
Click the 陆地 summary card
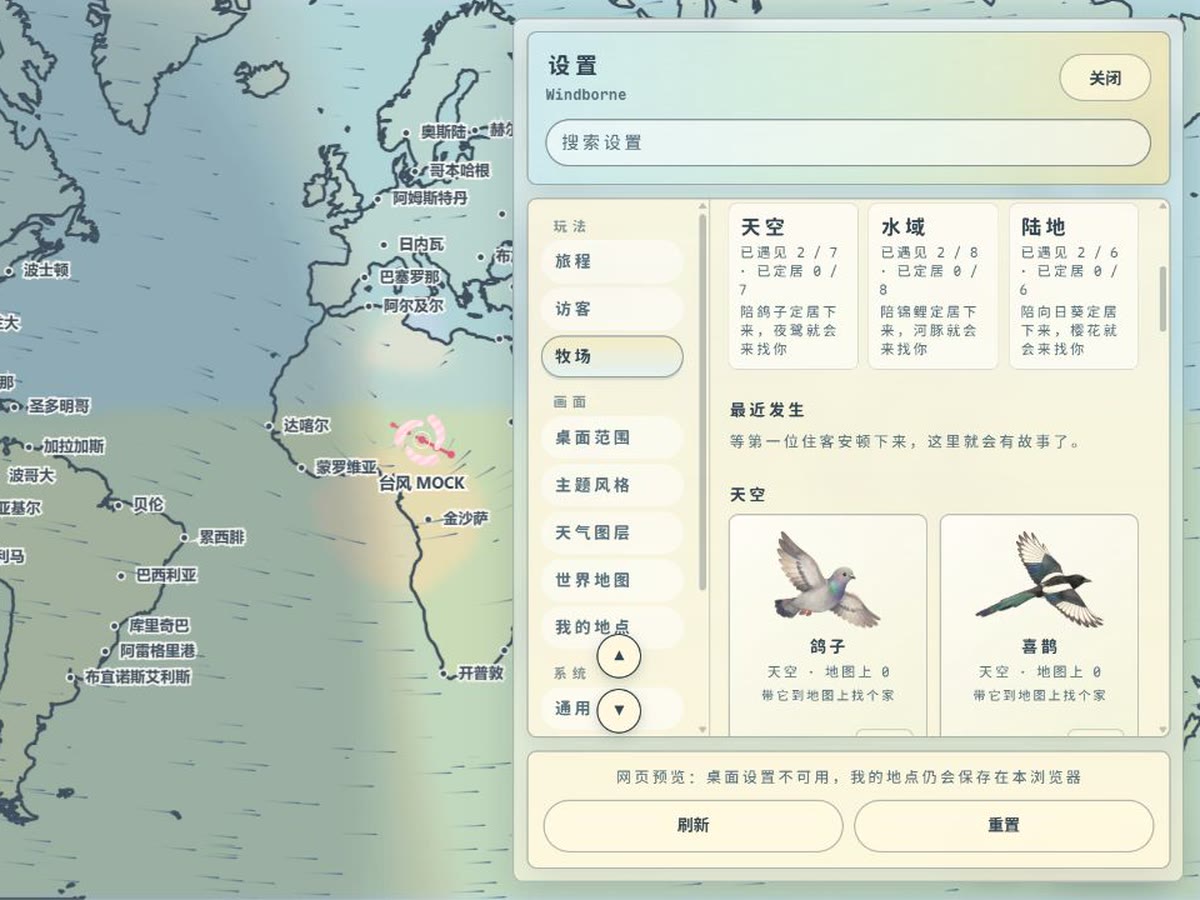point(1073,286)
